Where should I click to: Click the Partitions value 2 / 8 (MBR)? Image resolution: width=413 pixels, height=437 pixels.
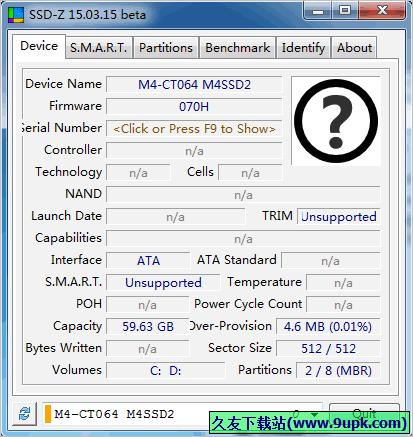338,371
